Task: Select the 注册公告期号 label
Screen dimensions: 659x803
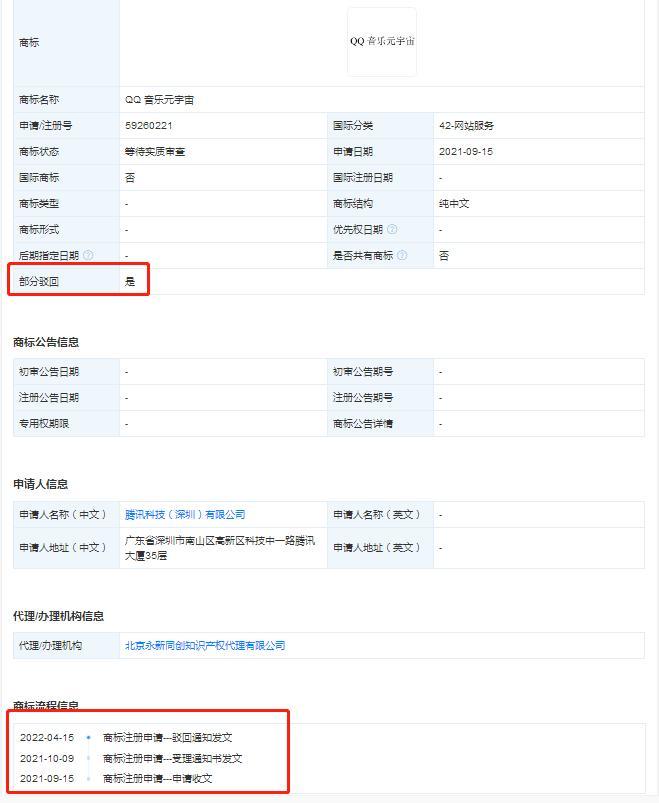Action: (363, 397)
